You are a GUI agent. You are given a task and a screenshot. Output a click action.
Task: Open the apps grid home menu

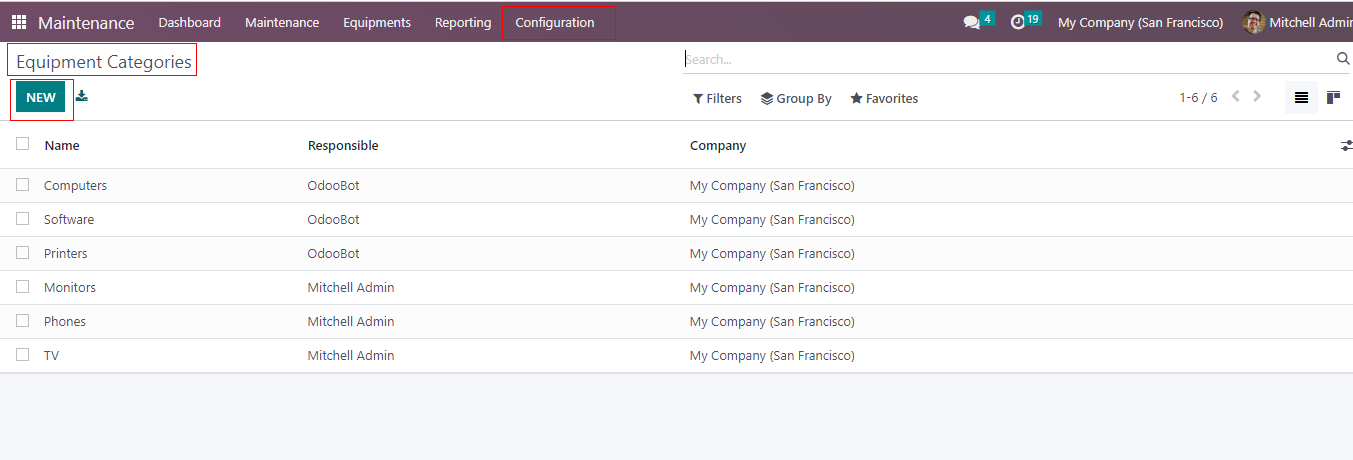click(x=19, y=22)
